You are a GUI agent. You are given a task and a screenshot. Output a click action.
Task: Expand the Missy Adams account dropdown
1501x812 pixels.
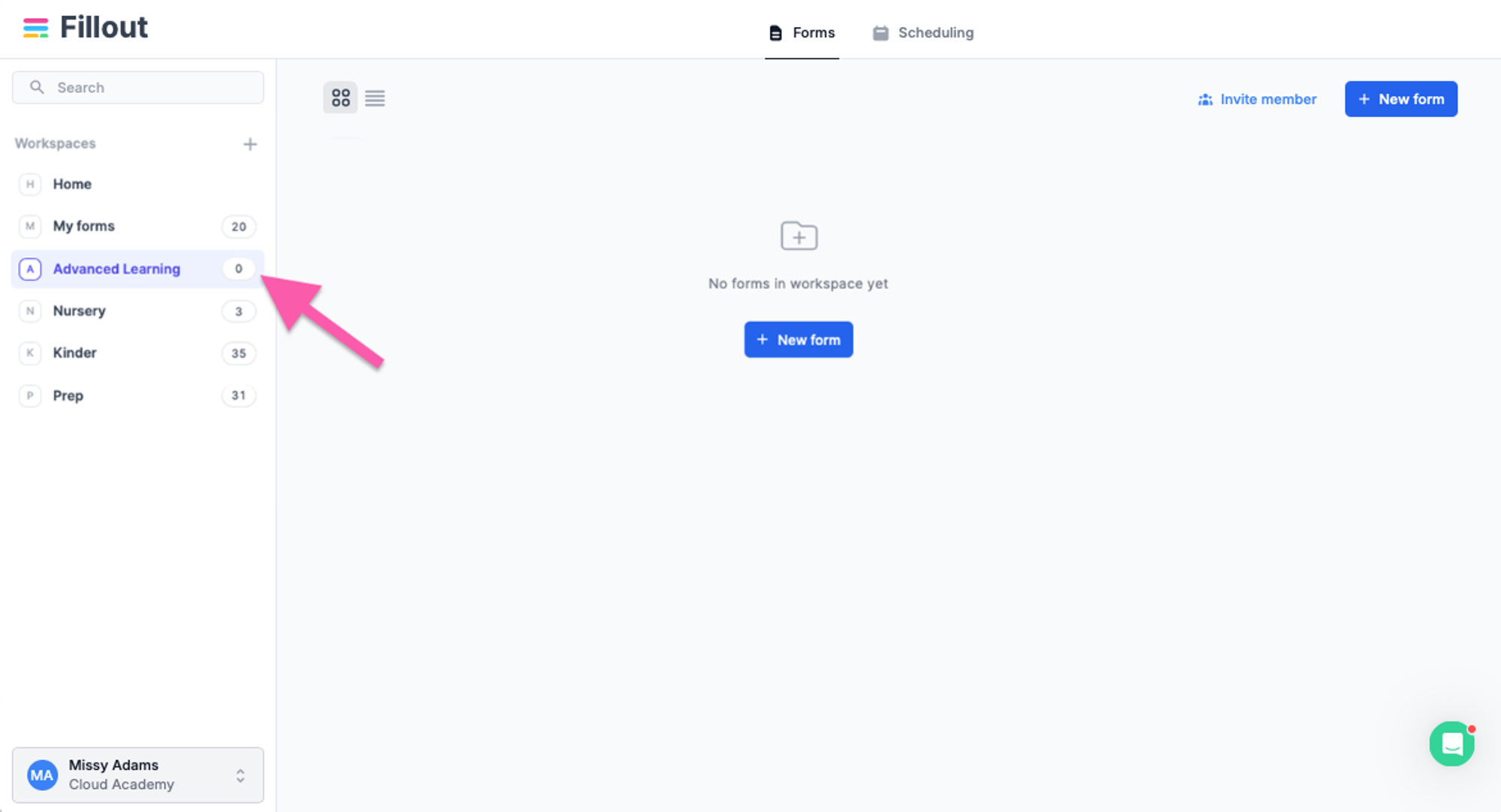tap(241, 775)
